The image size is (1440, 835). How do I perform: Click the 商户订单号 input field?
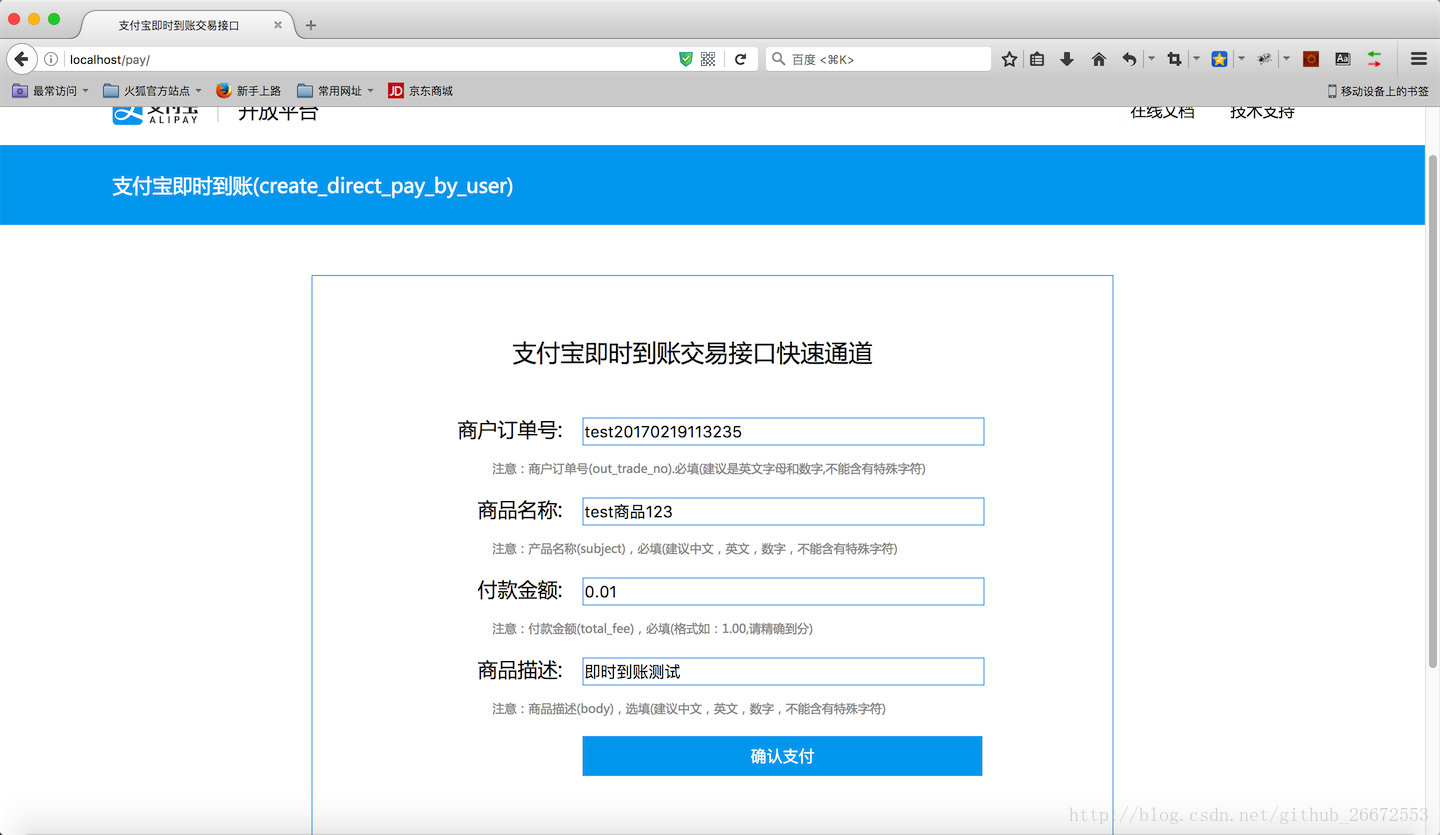click(783, 432)
